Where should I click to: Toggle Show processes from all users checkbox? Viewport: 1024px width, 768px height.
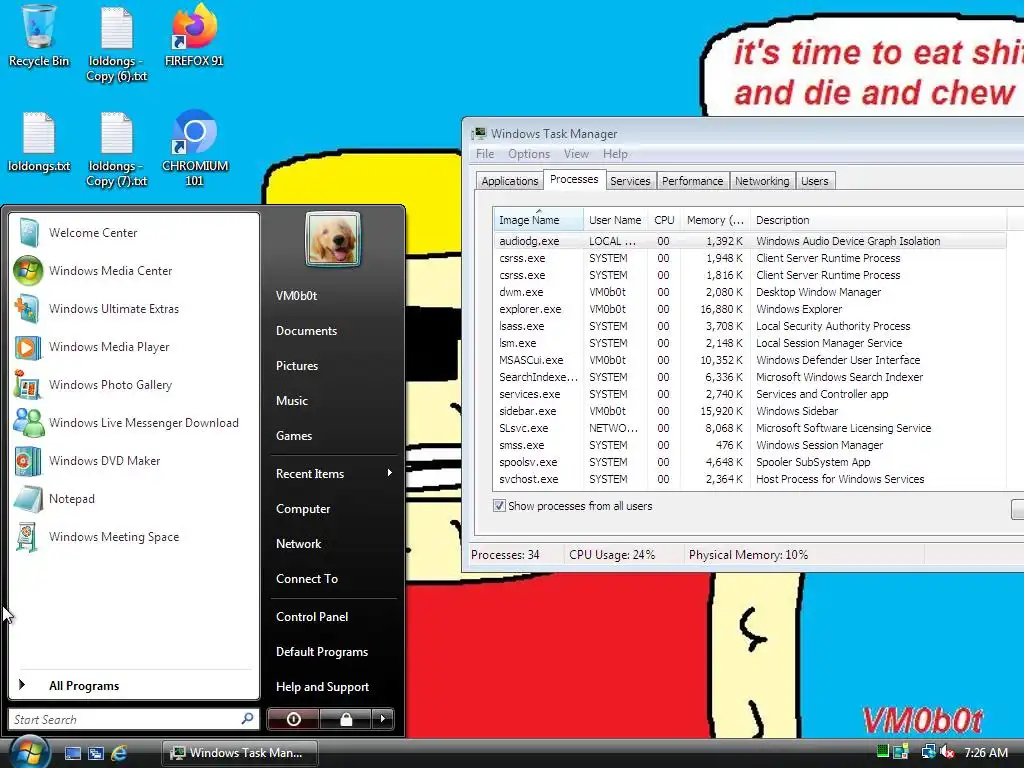pos(500,506)
